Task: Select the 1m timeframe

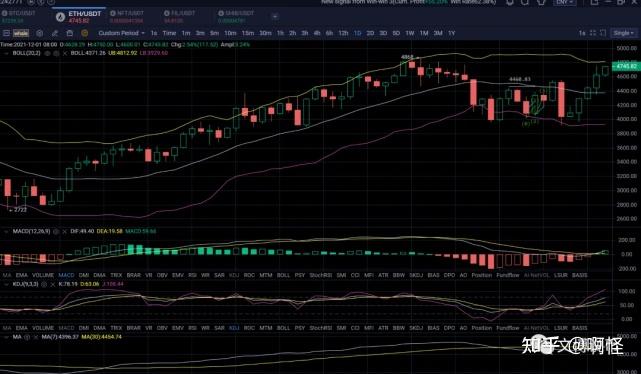Action: [x=186, y=33]
